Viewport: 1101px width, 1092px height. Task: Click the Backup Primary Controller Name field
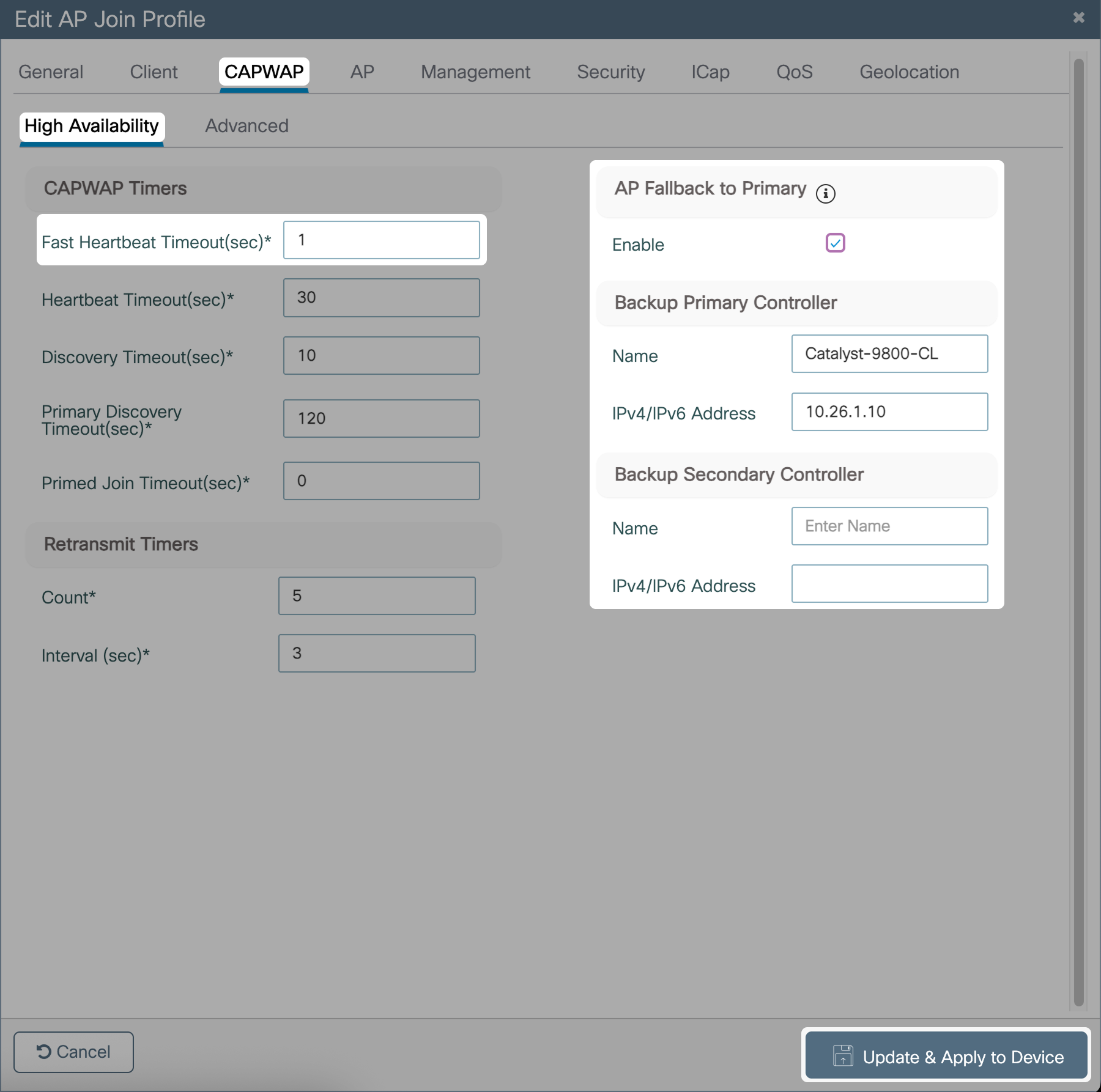click(889, 354)
